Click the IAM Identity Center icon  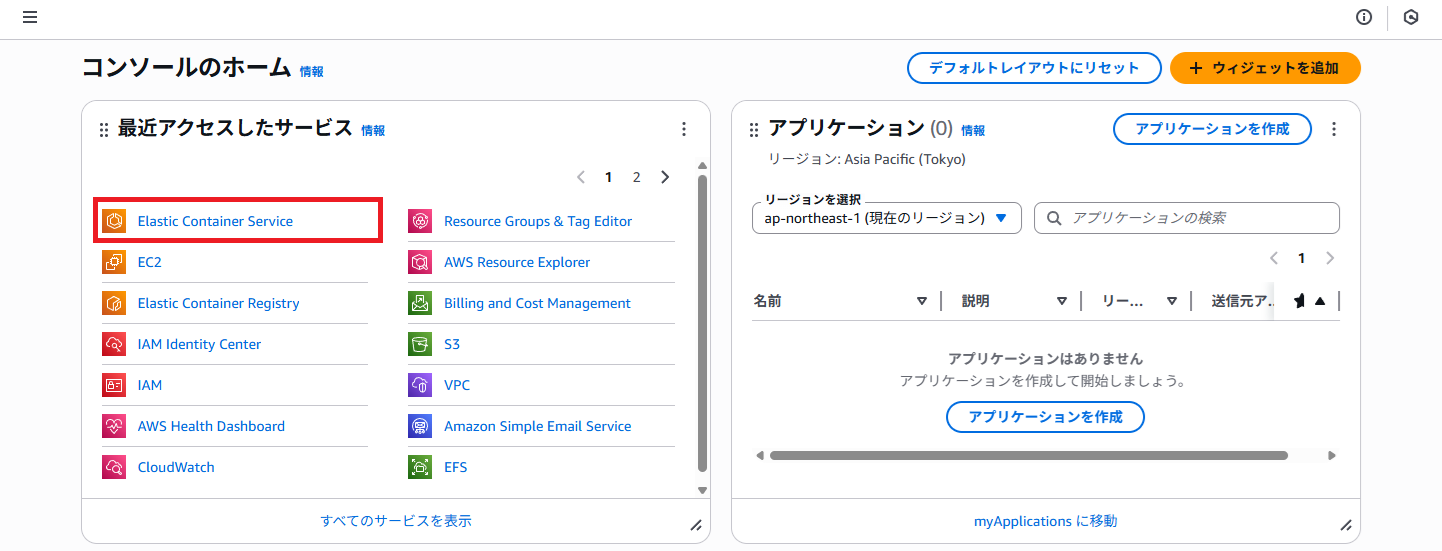(x=114, y=344)
